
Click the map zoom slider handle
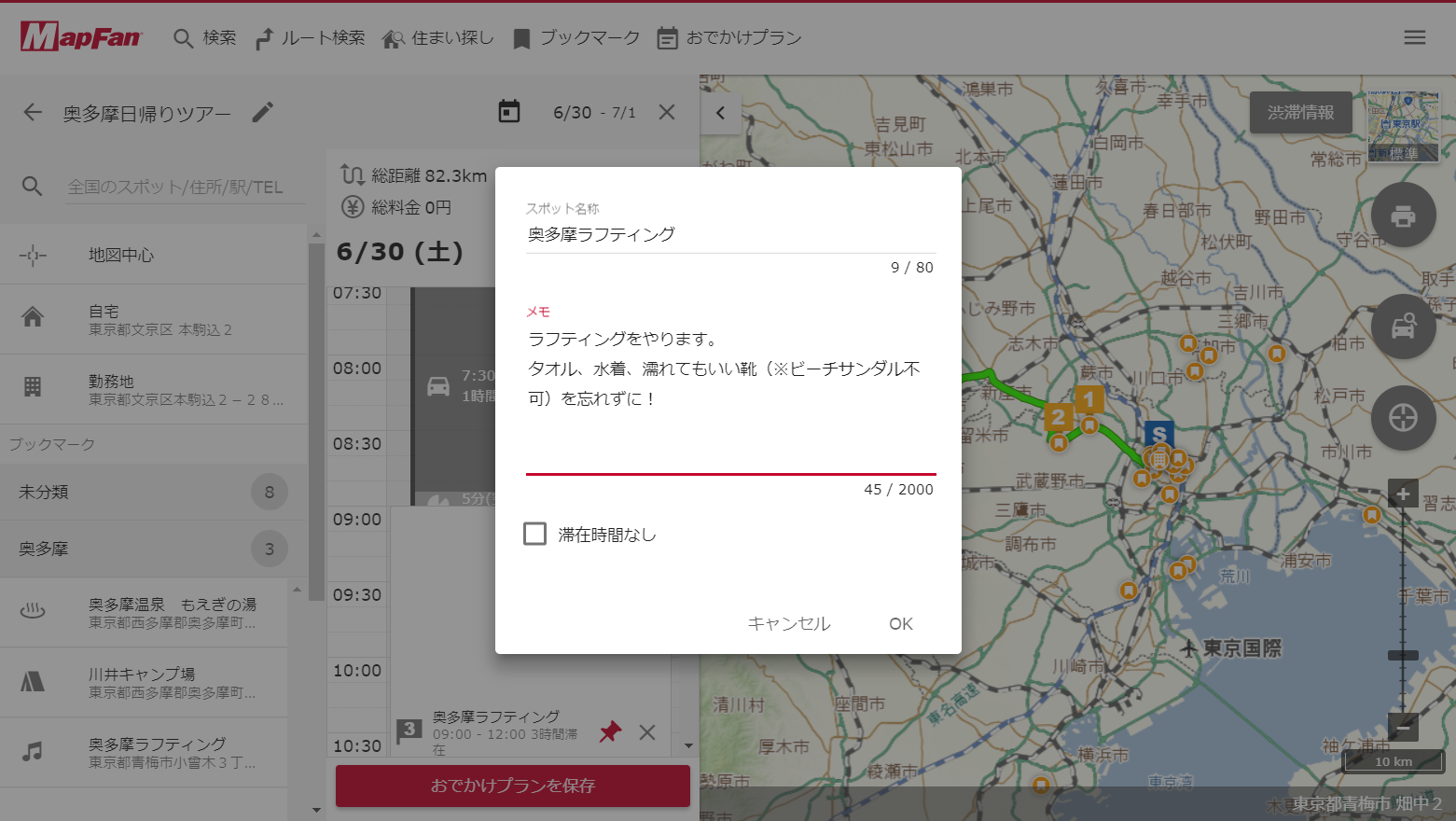click(x=1403, y=655)
